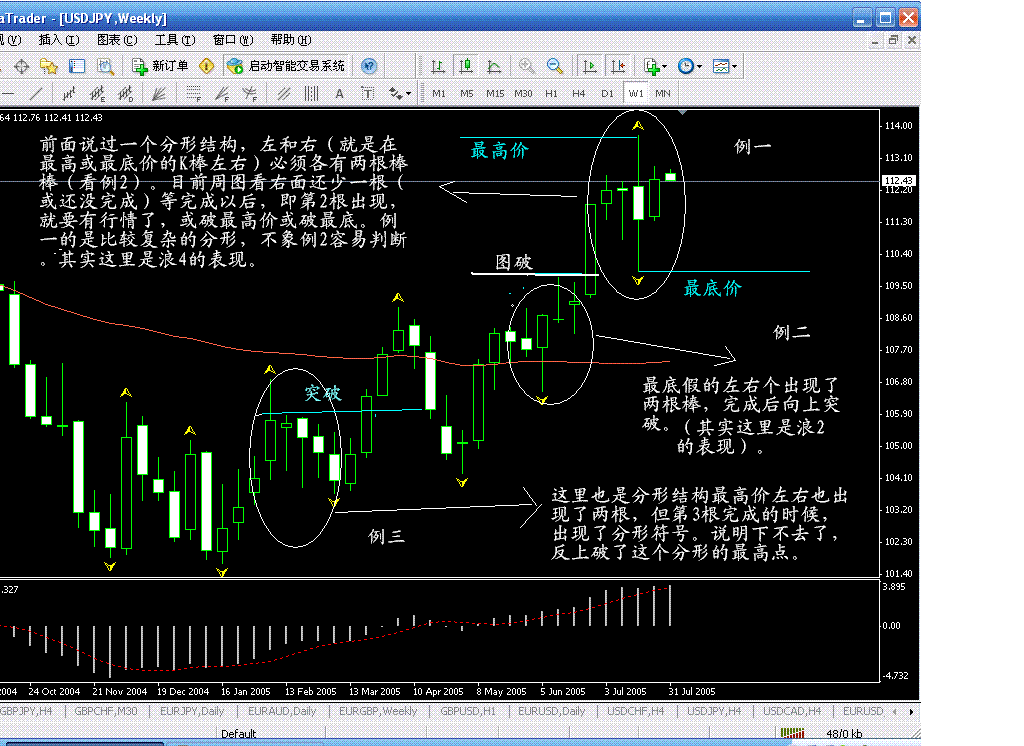Open the 图表 menu
The width and height of the screenshot is (1024, 746).
[117, 40]
